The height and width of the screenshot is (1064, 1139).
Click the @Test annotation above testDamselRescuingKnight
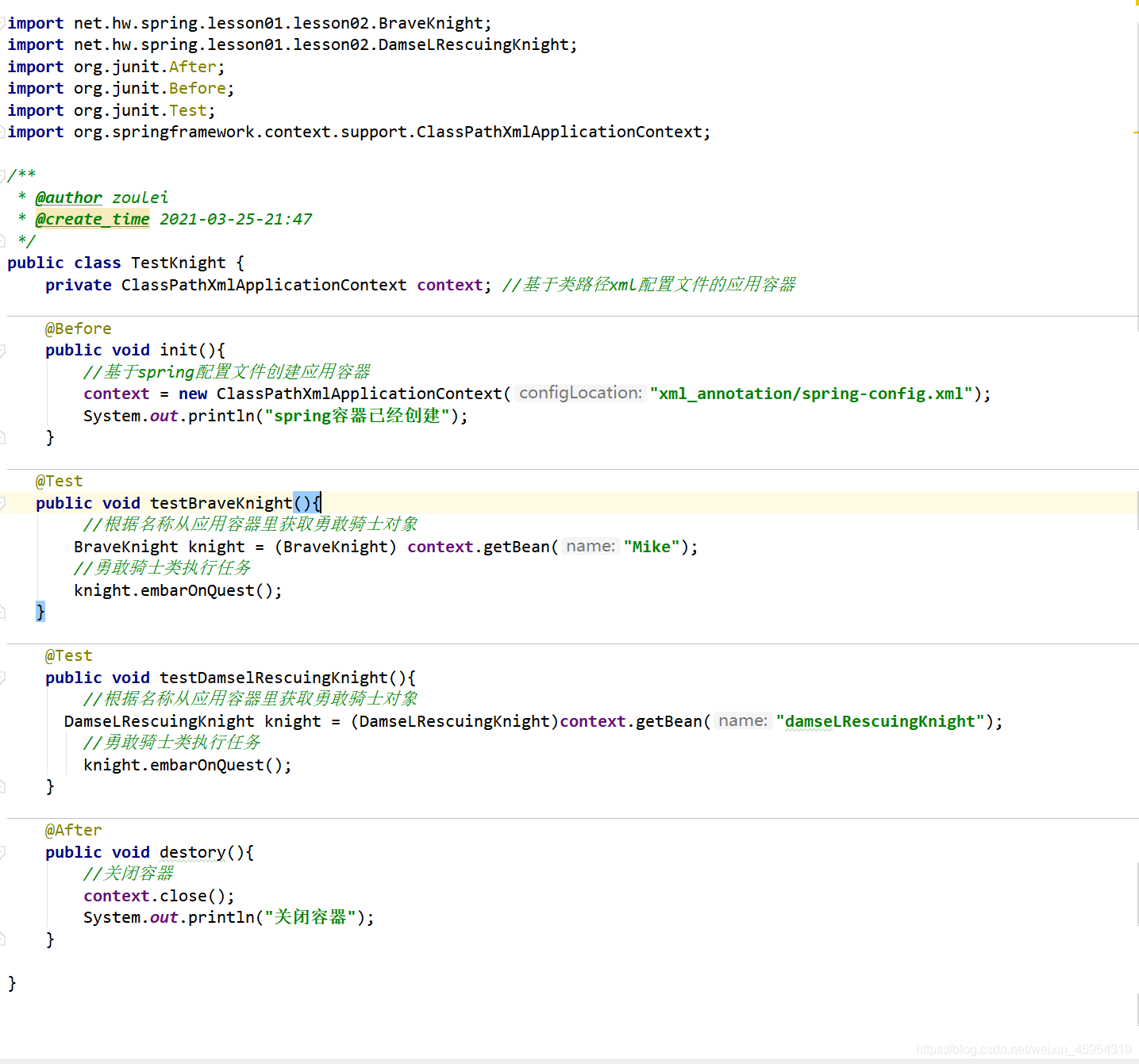pos(68,655)
